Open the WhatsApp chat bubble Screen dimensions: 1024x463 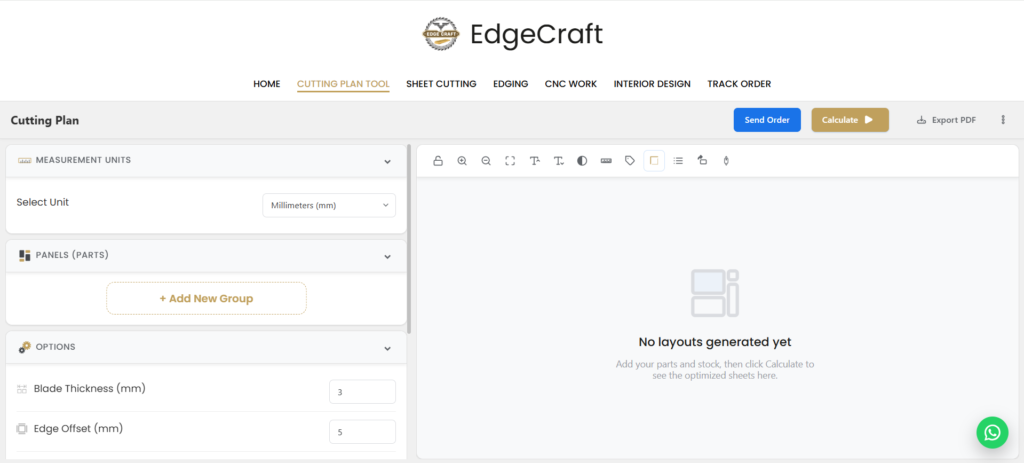993,432
